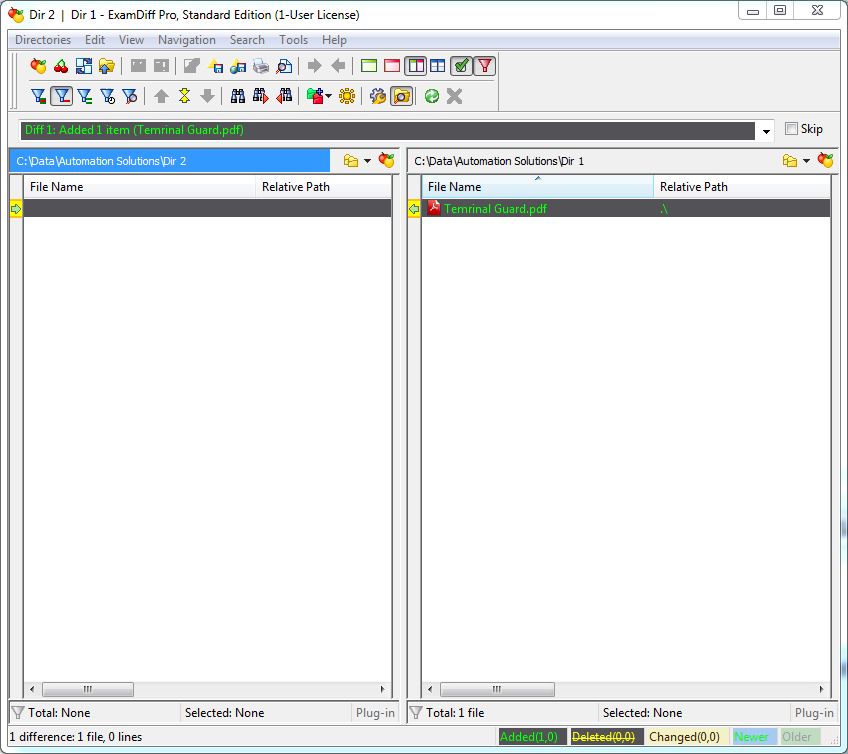Click the gray right arrow toolbar icon
This screenshot has height=754, width=848.
point(314,66)
